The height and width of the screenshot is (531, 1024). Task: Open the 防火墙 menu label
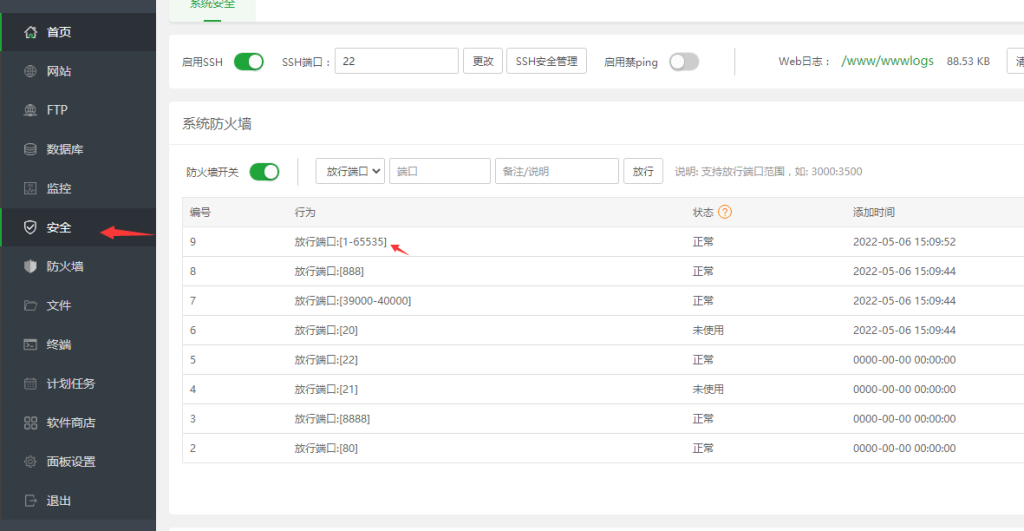click(65, 266)
